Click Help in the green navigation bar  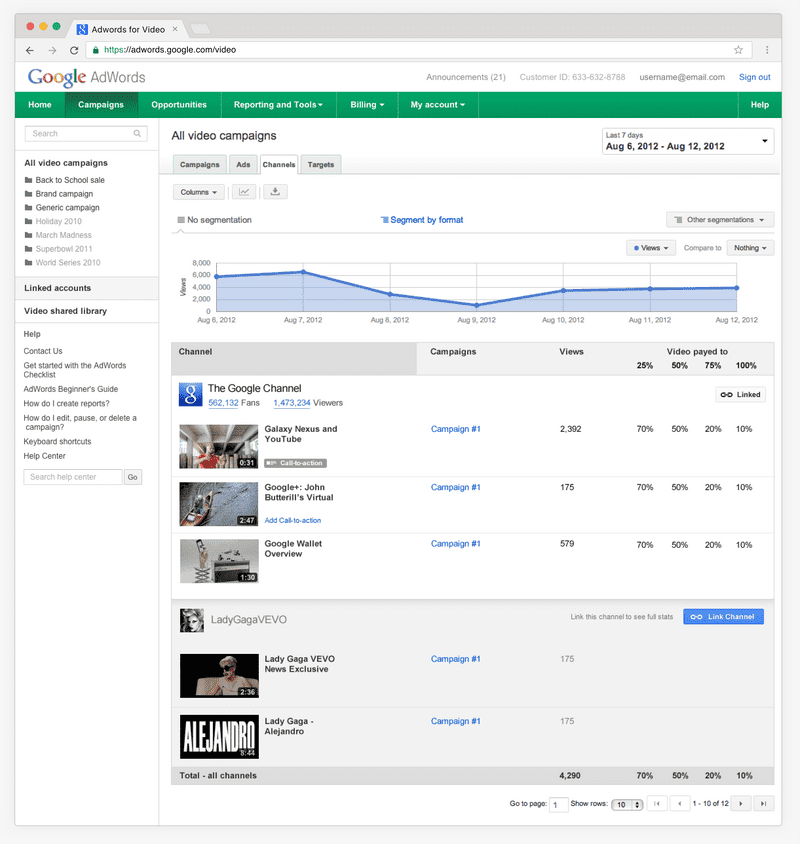point(760,105)
